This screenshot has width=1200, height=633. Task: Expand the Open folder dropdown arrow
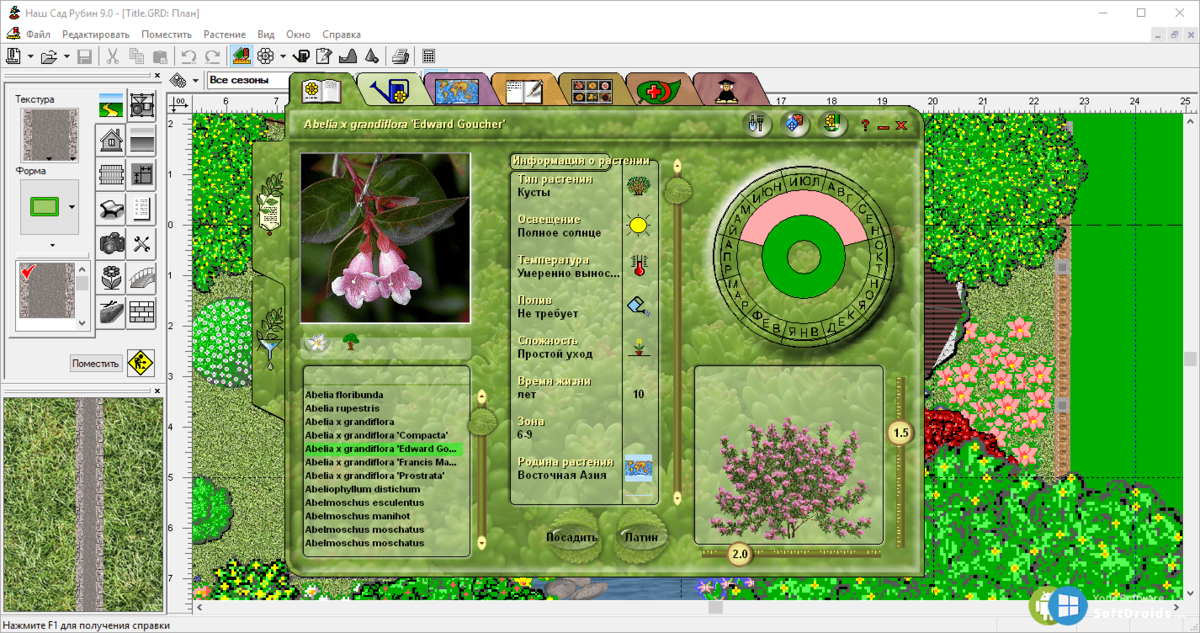(67, 56)
